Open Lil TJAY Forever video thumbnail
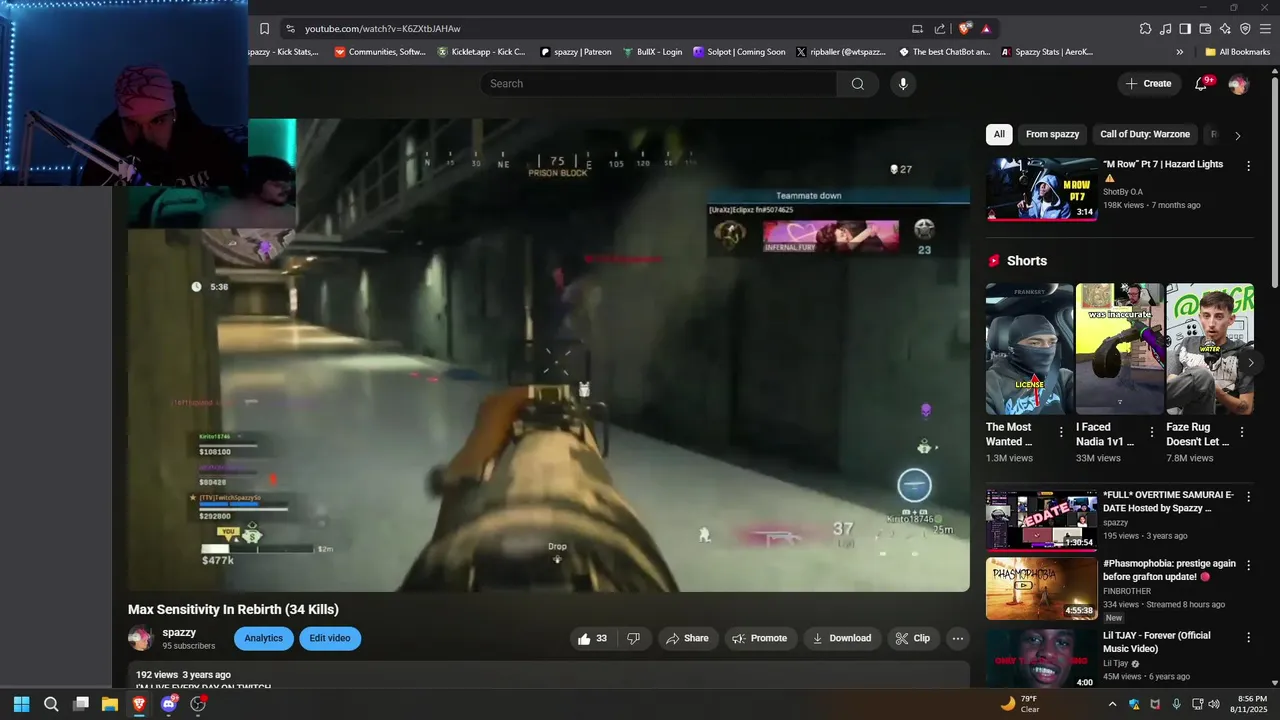The width and height of the screenshot is (1280, 720). tap(1042, 659)
